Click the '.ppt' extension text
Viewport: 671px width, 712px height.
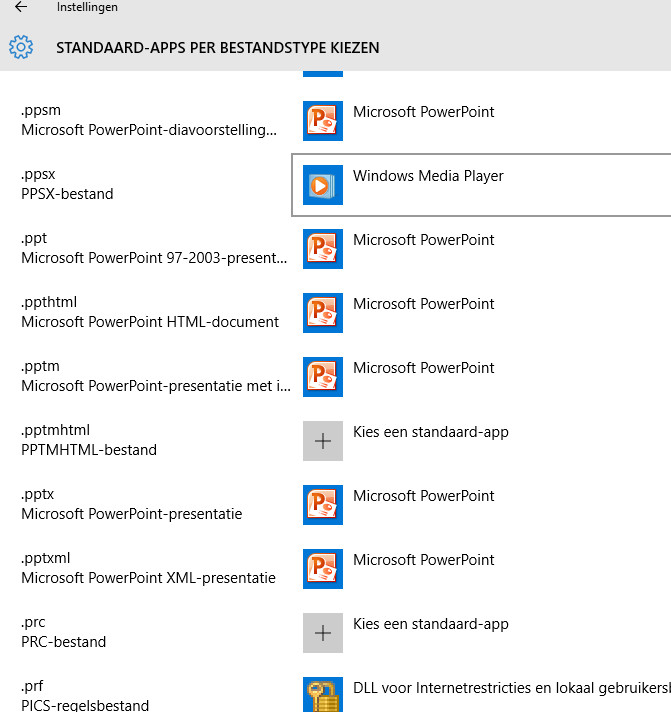point(34,238)
